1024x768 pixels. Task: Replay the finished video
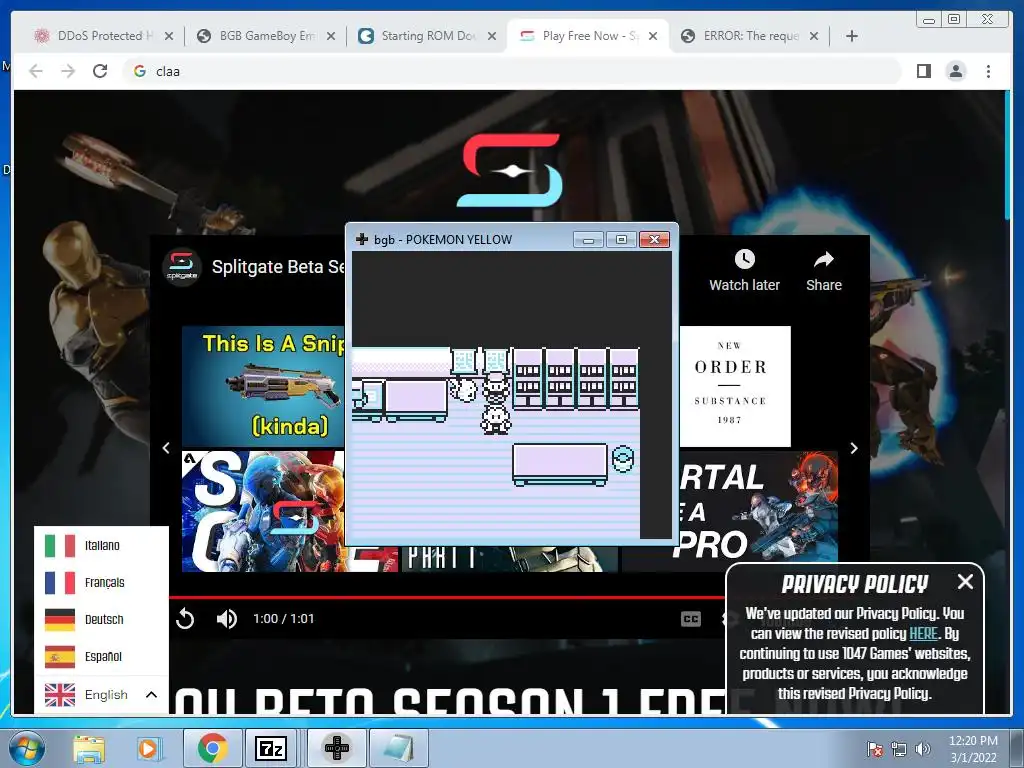(x=185, y=618)
